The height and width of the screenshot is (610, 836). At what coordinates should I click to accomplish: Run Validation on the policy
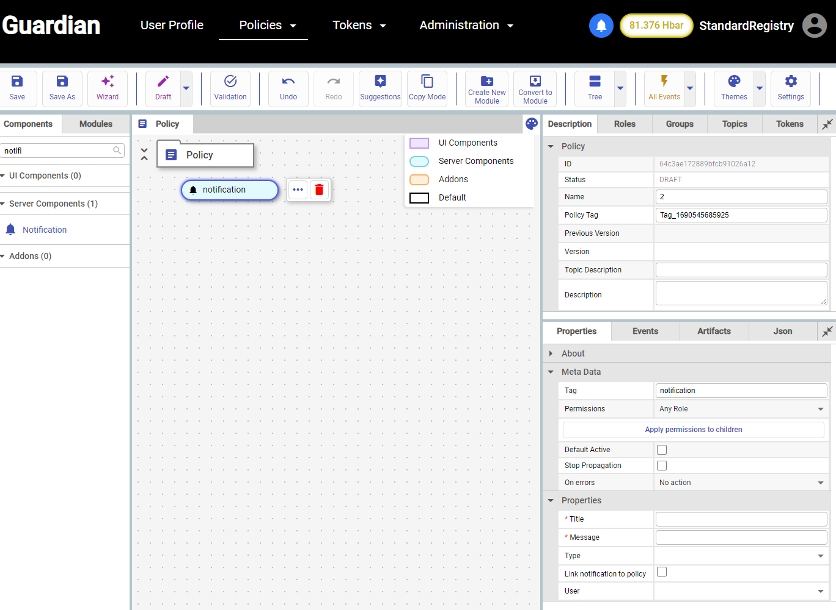[230, 87]
